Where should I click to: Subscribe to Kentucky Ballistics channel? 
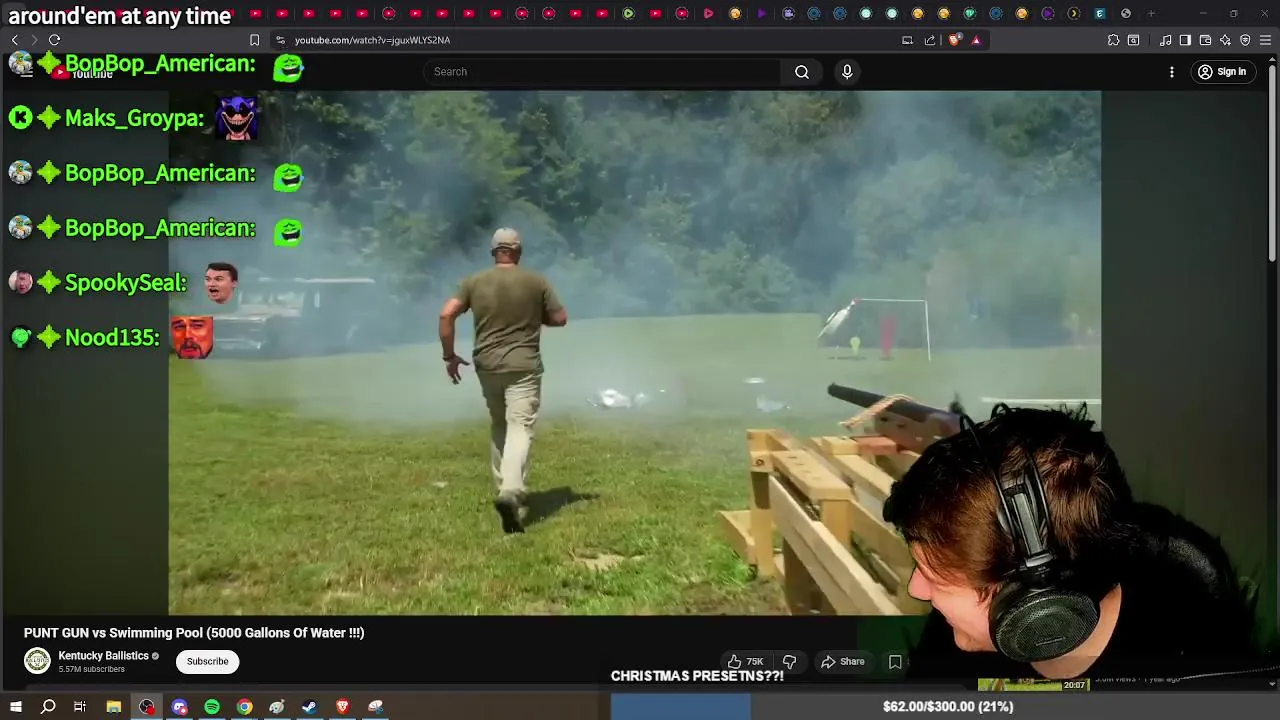pos(207,661)
